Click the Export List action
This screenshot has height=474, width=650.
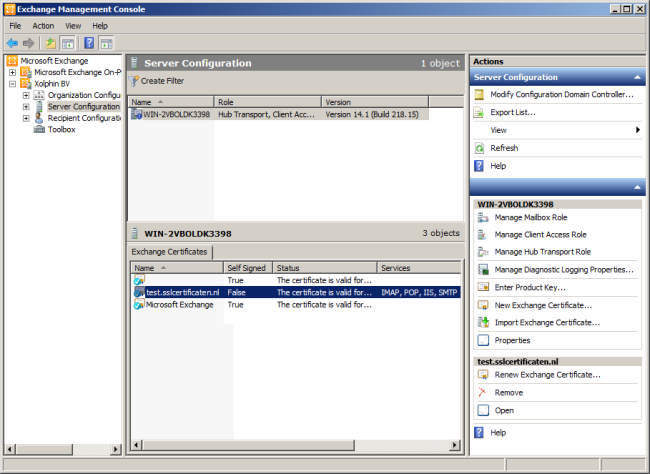pos(513,112)
